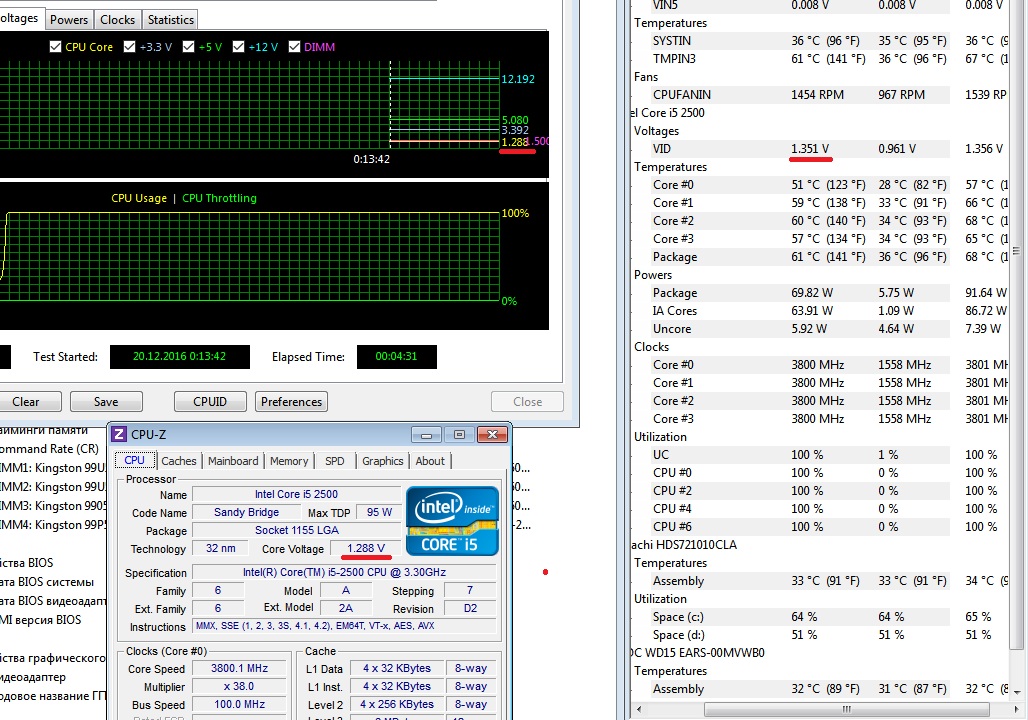The image size is (1028, 720).
Task: Toggle the DIMM voltage checkbox
Action: pyautogui.click(x=294, y=47)
